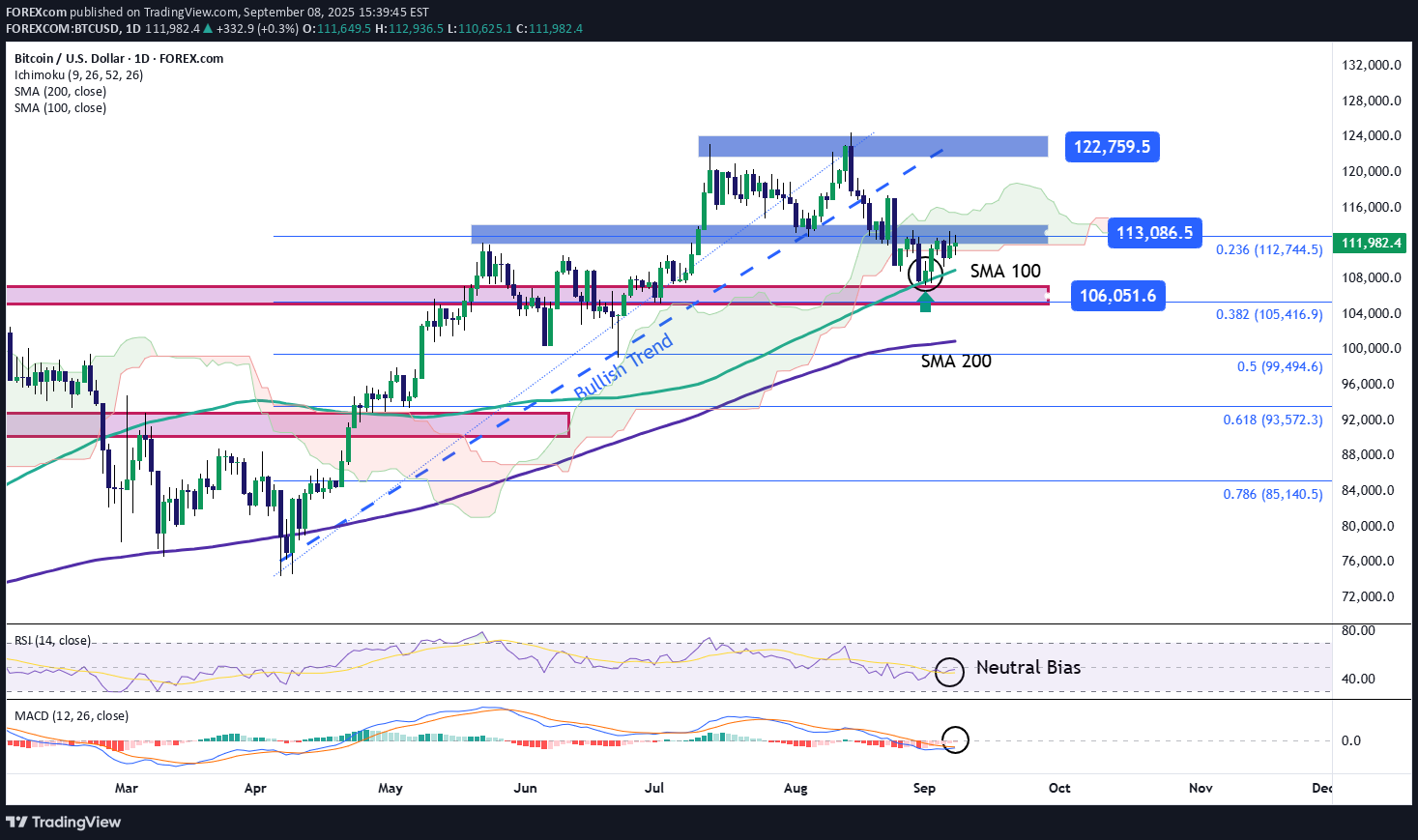Click the FOREXCOM:BTCUSD ticker in the header
Viewport: 1418px width, 840px height.
tap(62, 28)
